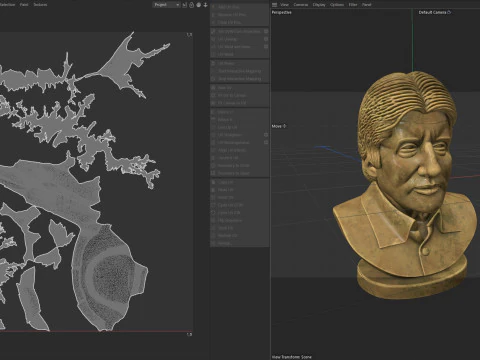Select the UV Weld command
The image size is (480, 360).
tap(240, 54)
